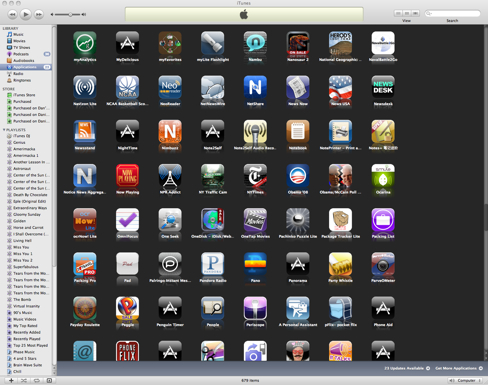
Task: Show or hide the artwork viewer button
Action: click(49, 380)
